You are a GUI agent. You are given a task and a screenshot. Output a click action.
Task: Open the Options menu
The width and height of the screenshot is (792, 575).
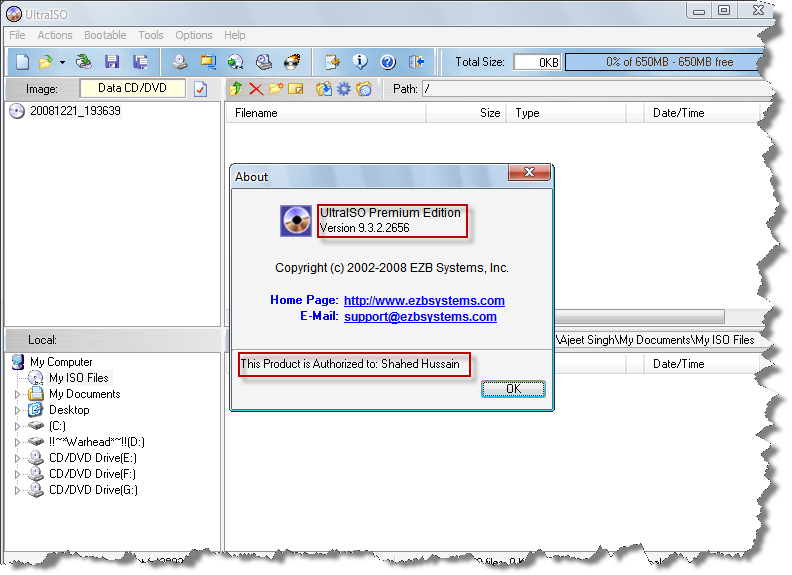click(x=193, y=35)
